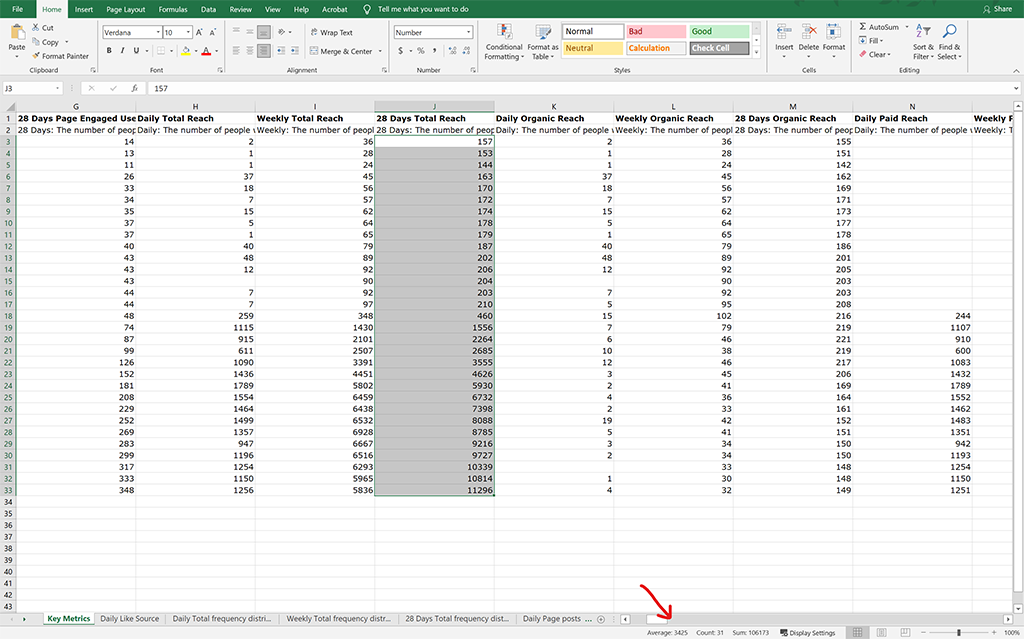Open Format as Table gallery
Viewport: 1024px width, 639px height.
(543, 42)
